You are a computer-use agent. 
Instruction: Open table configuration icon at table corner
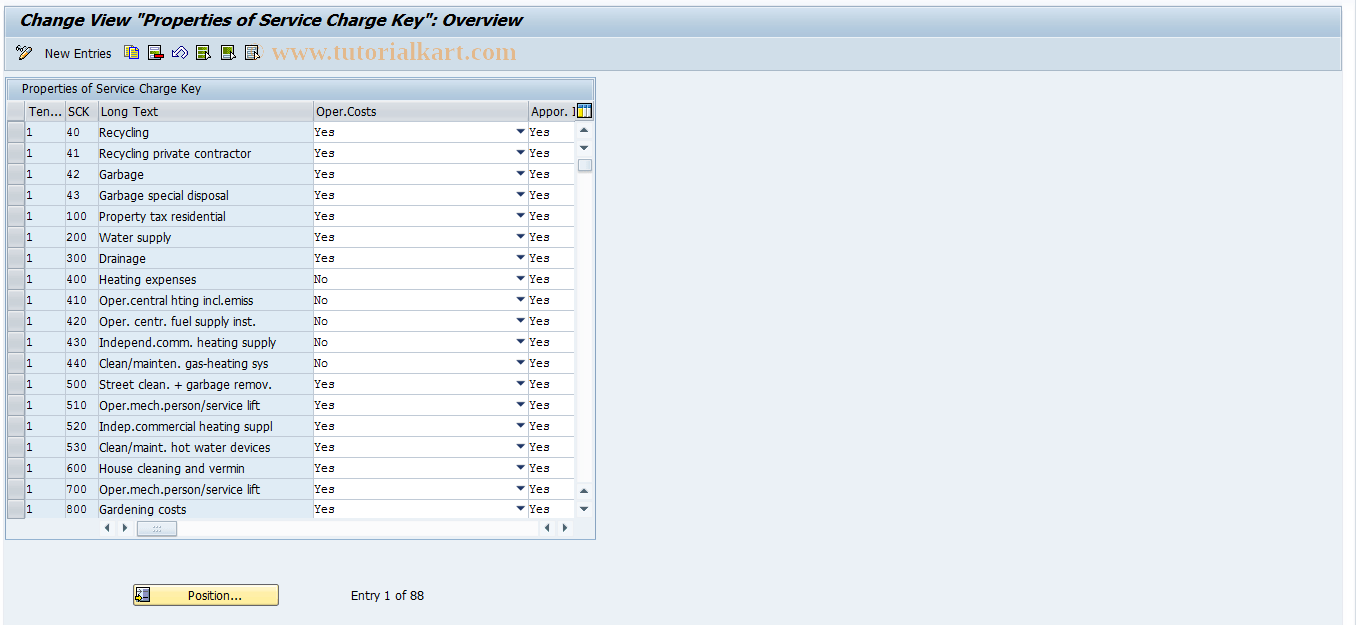click(x=584, y=110)
